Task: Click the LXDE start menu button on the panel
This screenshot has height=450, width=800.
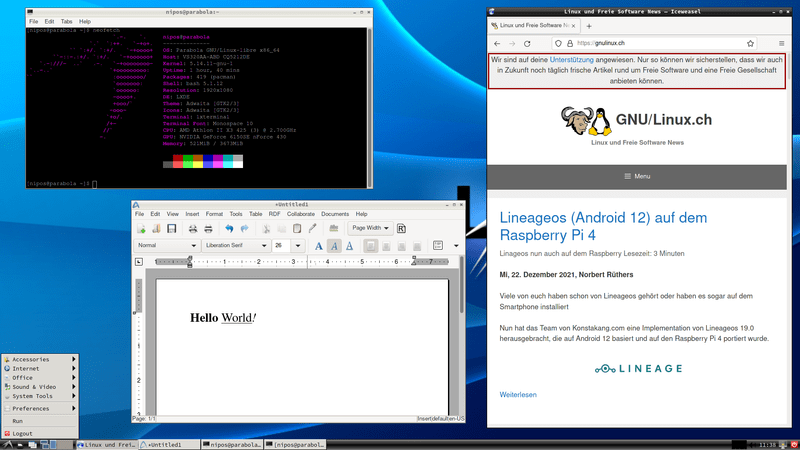Action: click(7, 445)
